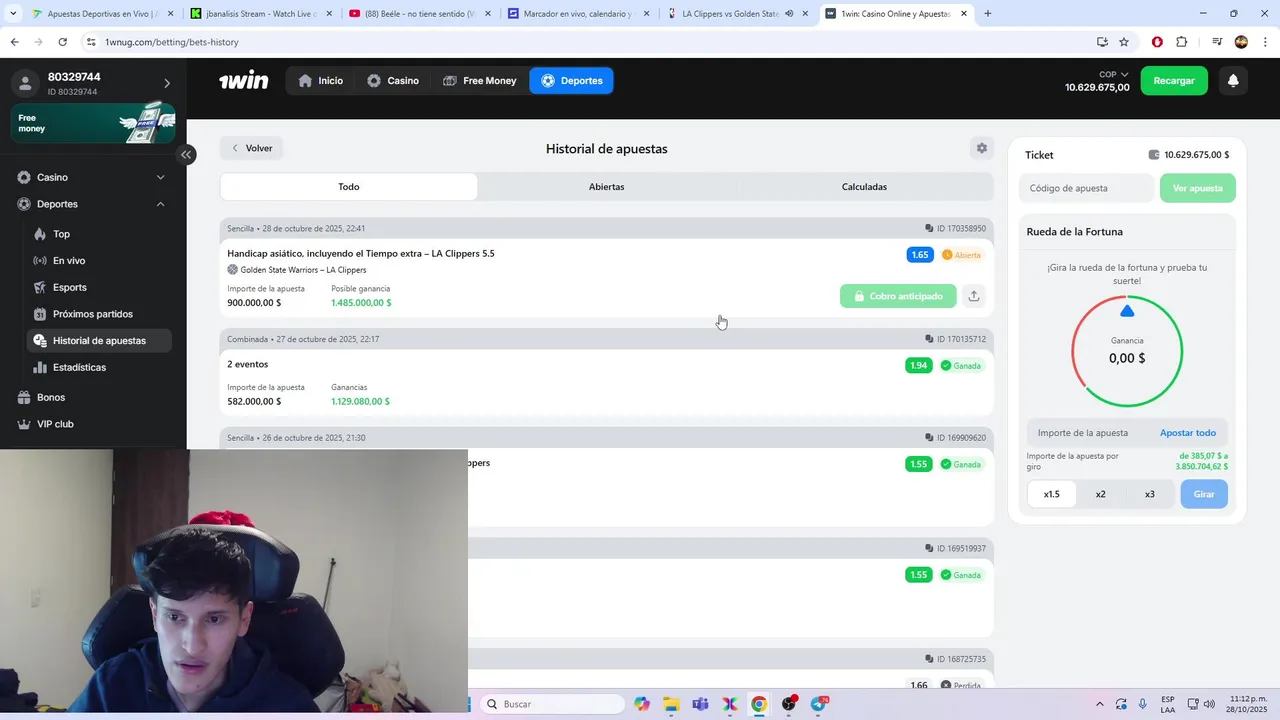Screen dimensions: 1280x720
Task: Open Chrome three-dot menu
Action: (x=1264, y=42)
